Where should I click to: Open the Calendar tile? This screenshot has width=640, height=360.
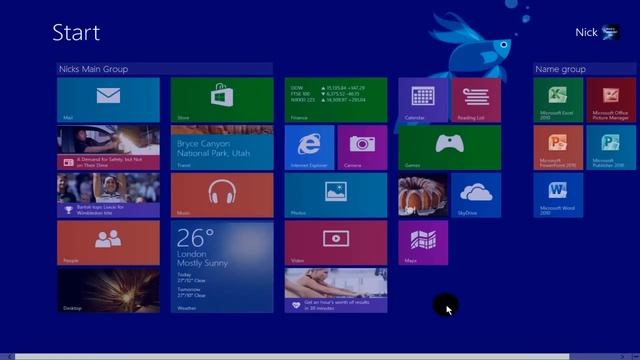pos(423,100)
